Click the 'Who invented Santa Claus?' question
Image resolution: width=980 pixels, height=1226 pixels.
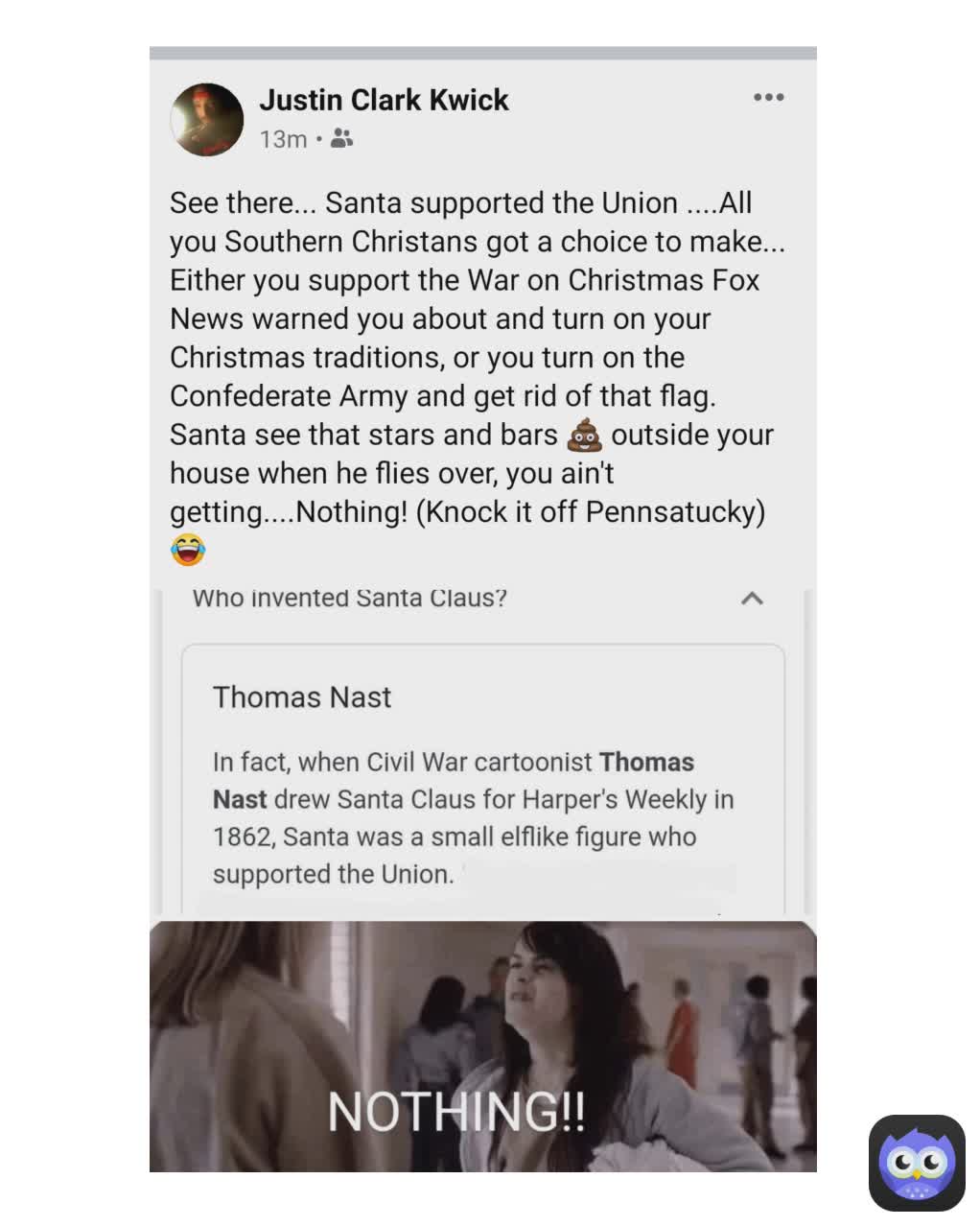click(x=350, y=598)
